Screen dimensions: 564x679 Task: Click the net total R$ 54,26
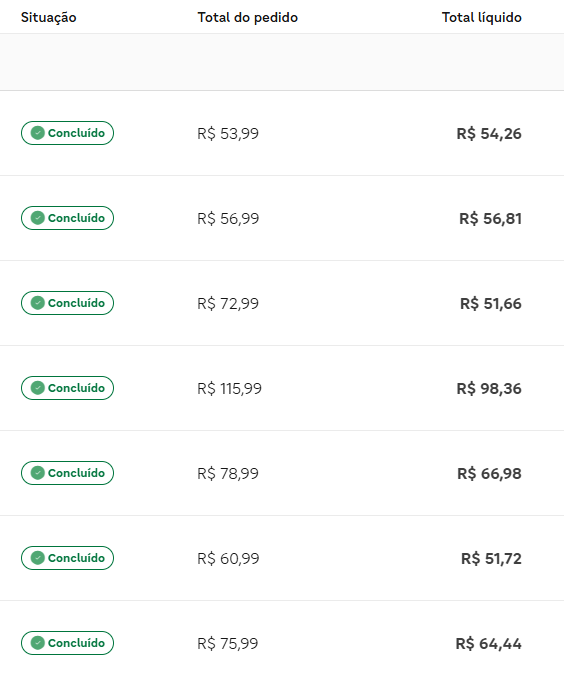point(489,133)
